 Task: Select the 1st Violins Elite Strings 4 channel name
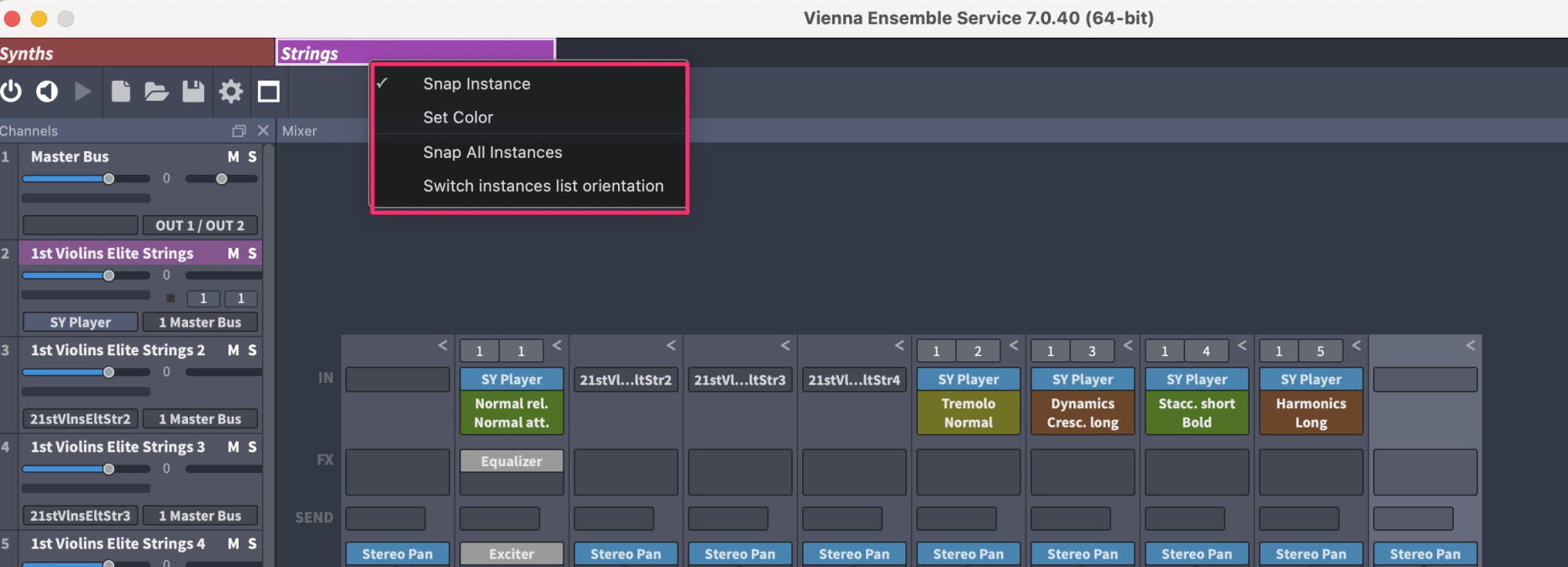tap(118, 543)
